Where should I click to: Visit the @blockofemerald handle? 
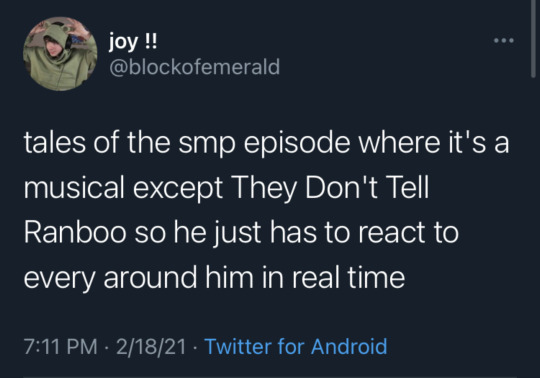coord(195,67)
